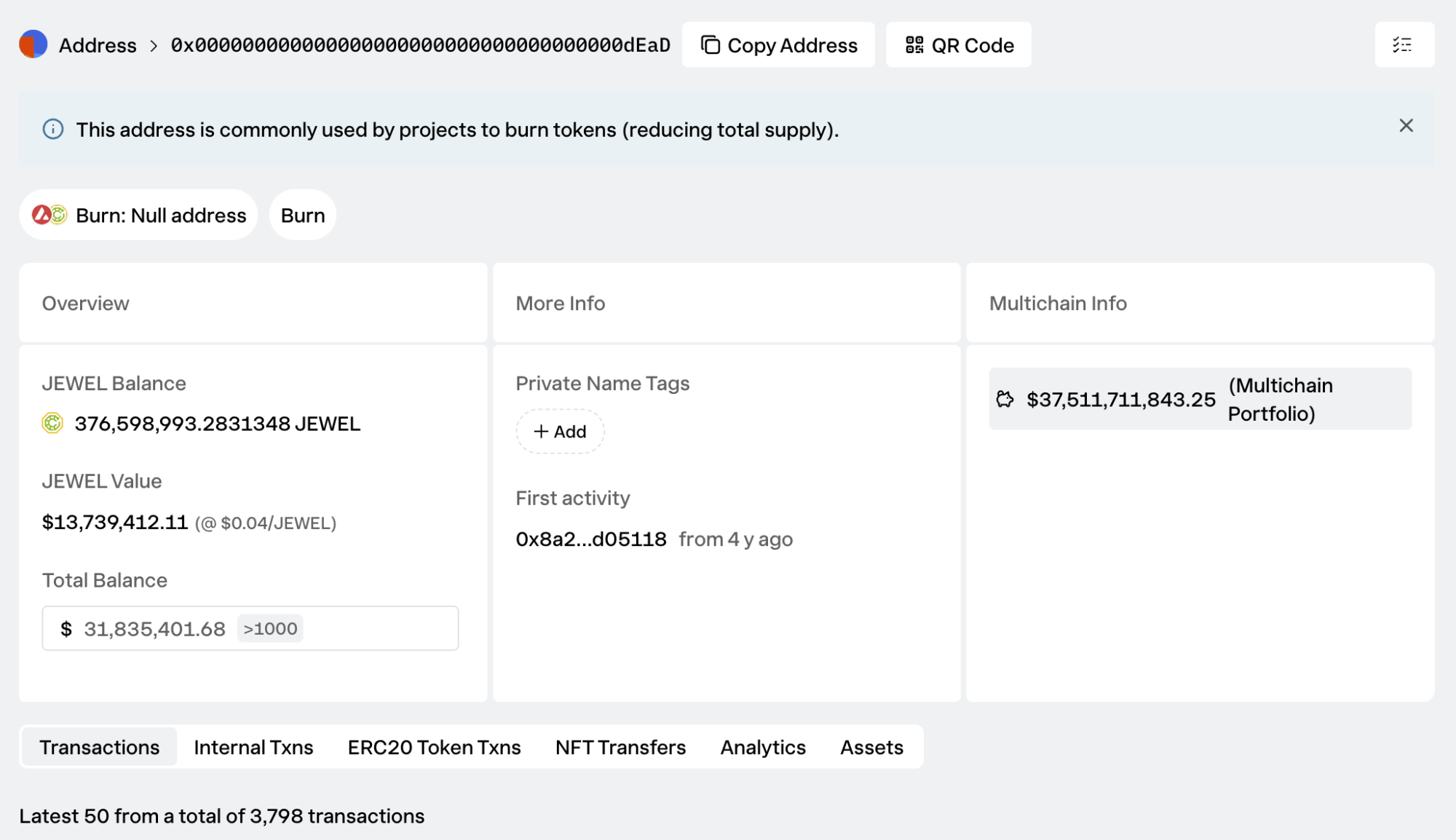Image resolution: width=1456 pixels, height=840 pixels.
Task: Open first activity transaction 0x8a2...d05118
Action: (590, 539)
